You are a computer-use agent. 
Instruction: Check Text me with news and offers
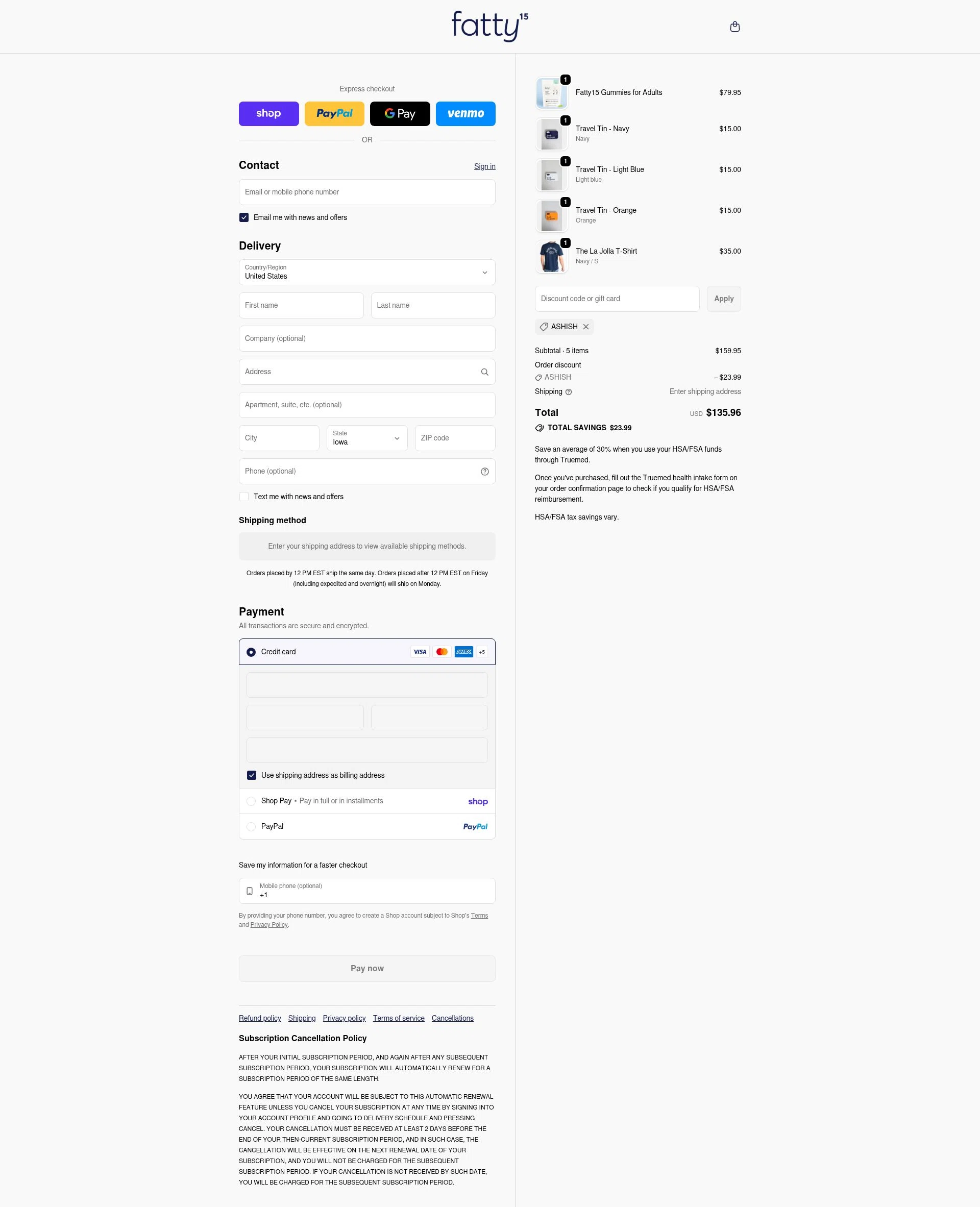point(244,497)
